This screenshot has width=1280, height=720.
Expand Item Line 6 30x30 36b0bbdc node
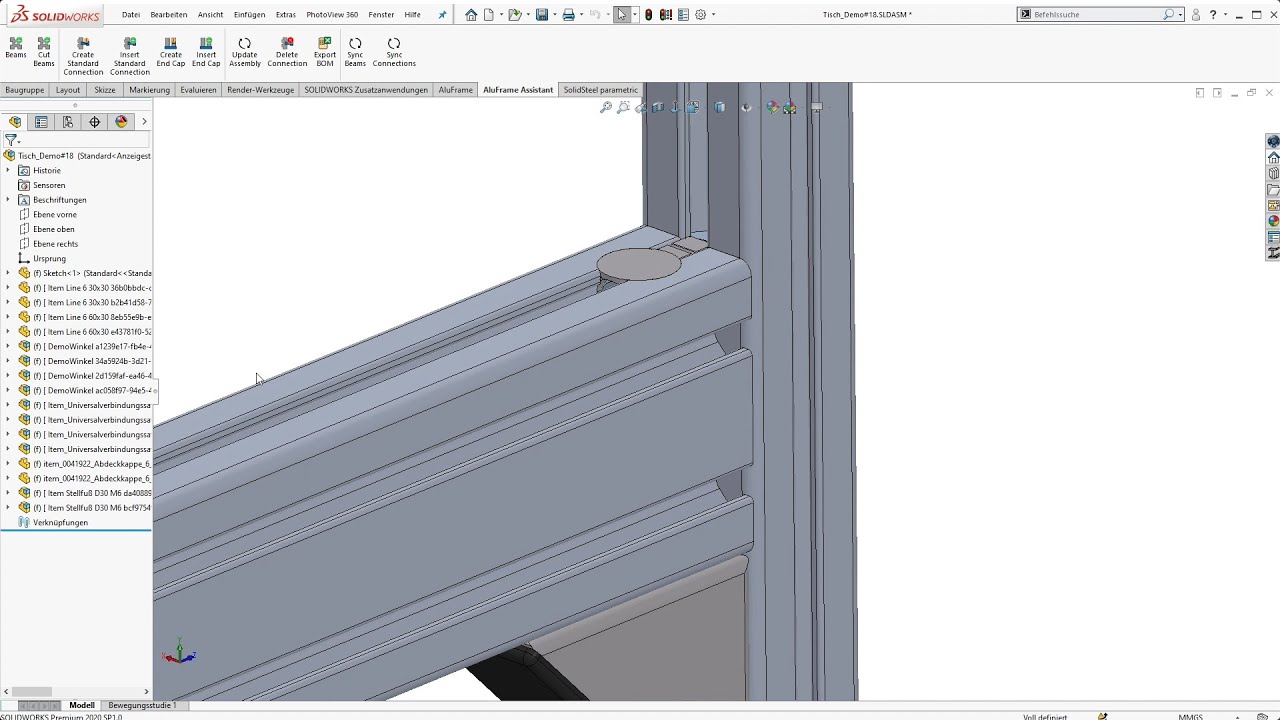click(x=8, y=288)
